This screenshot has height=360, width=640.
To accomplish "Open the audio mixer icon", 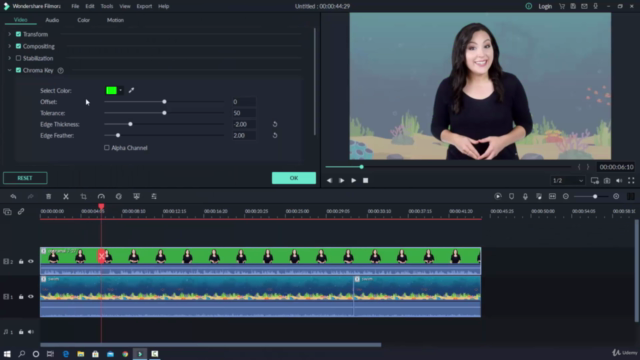I will point(539,196).
